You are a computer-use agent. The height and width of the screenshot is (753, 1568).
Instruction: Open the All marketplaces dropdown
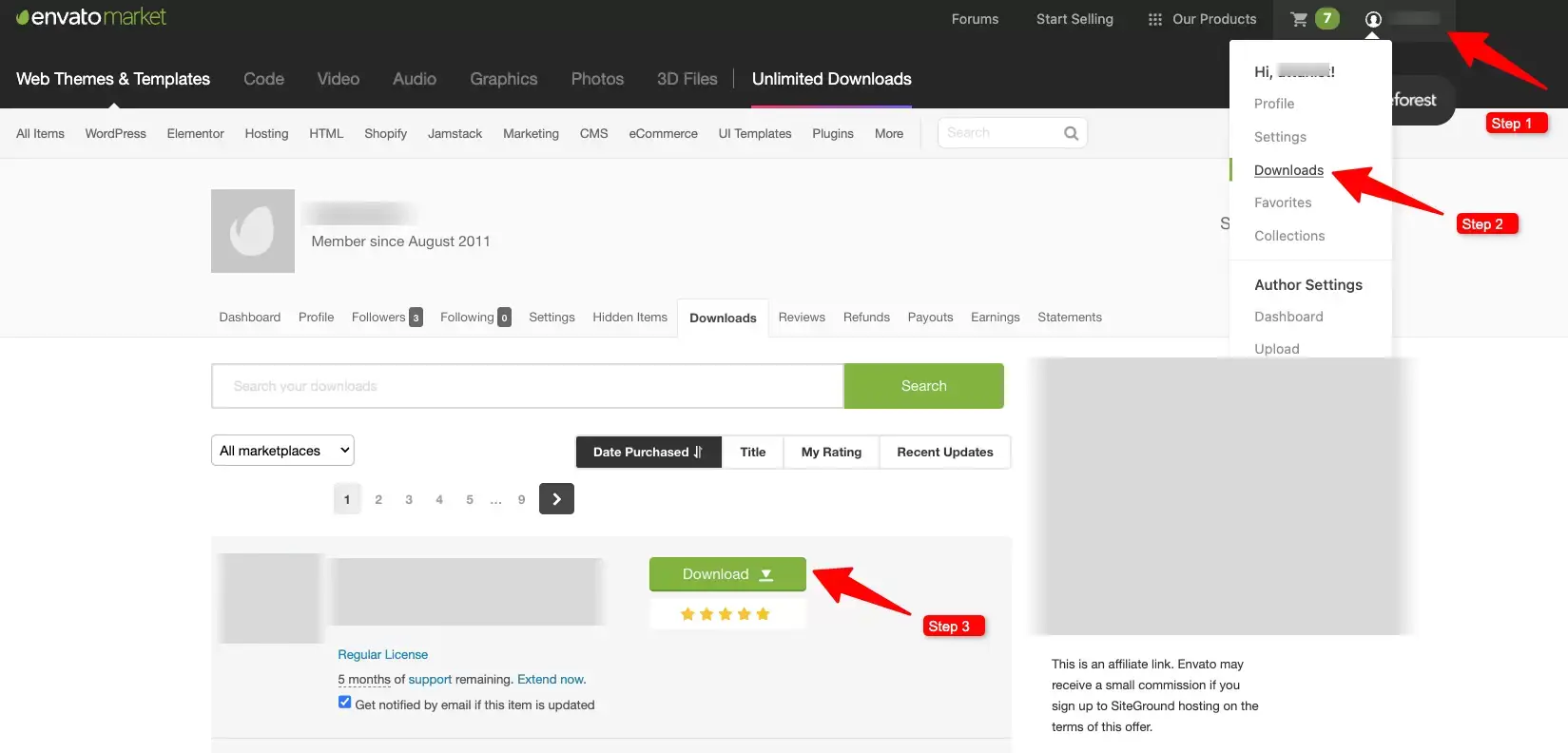tap(282, 451)
